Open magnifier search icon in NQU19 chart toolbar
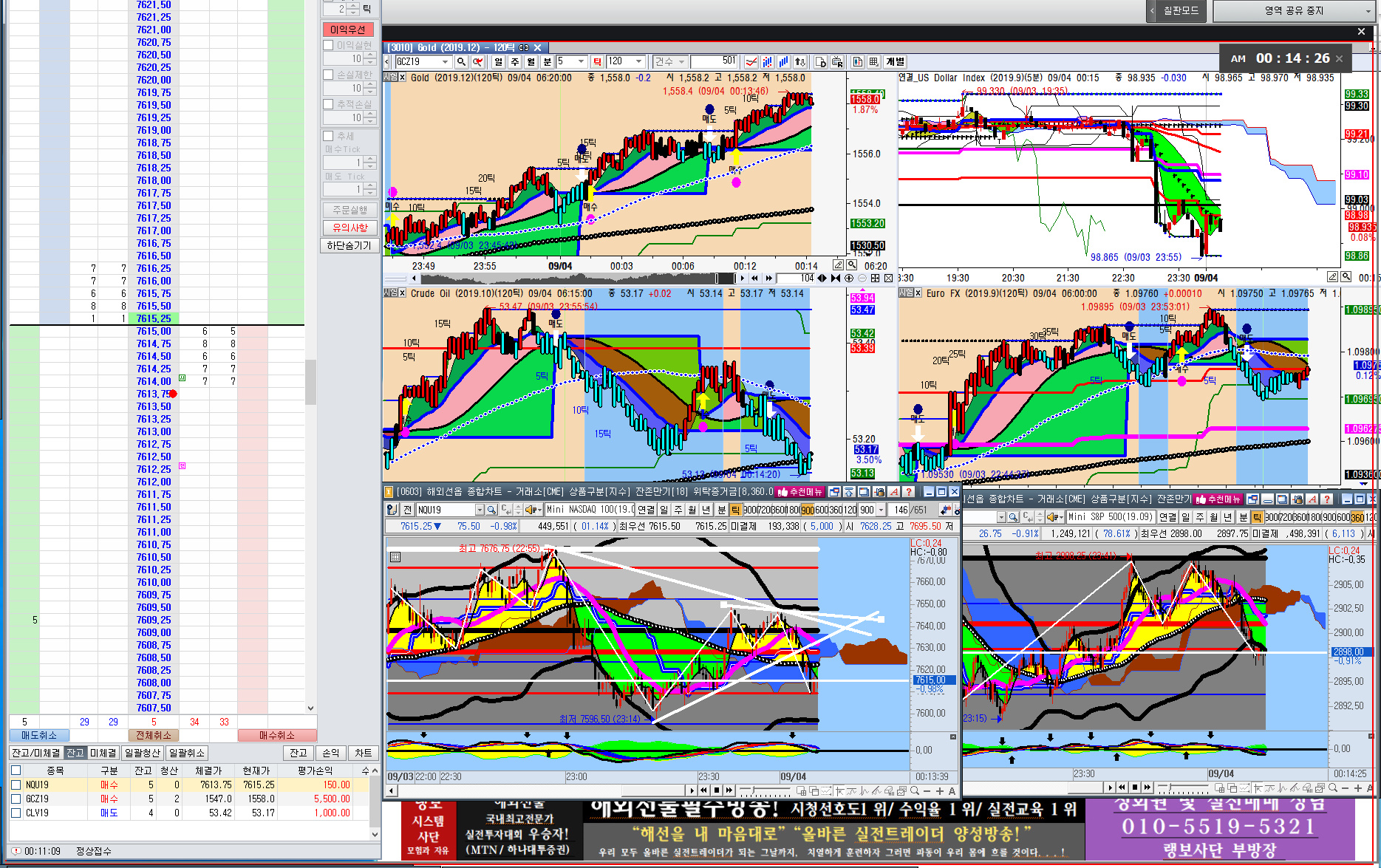This screenshot has width=1381, height=868. (491, 510)
